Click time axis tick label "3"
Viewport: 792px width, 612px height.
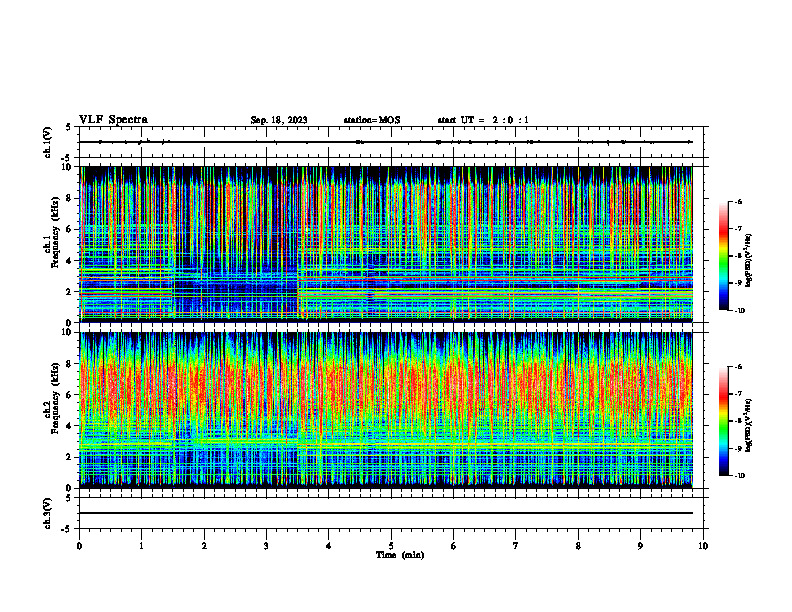pyautogui.click(x=266, y=546)
